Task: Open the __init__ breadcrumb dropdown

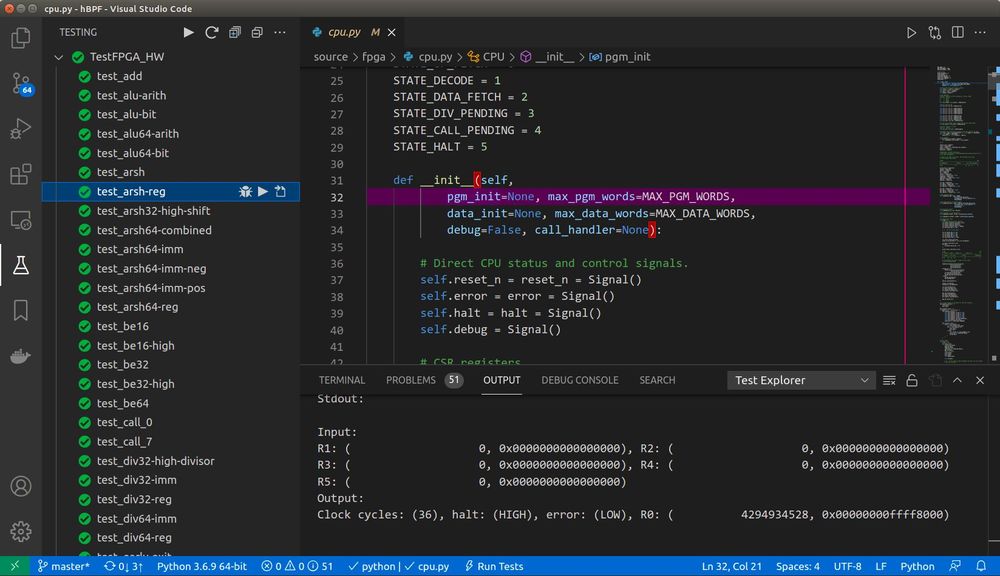Action: click(x=547, y=57)
